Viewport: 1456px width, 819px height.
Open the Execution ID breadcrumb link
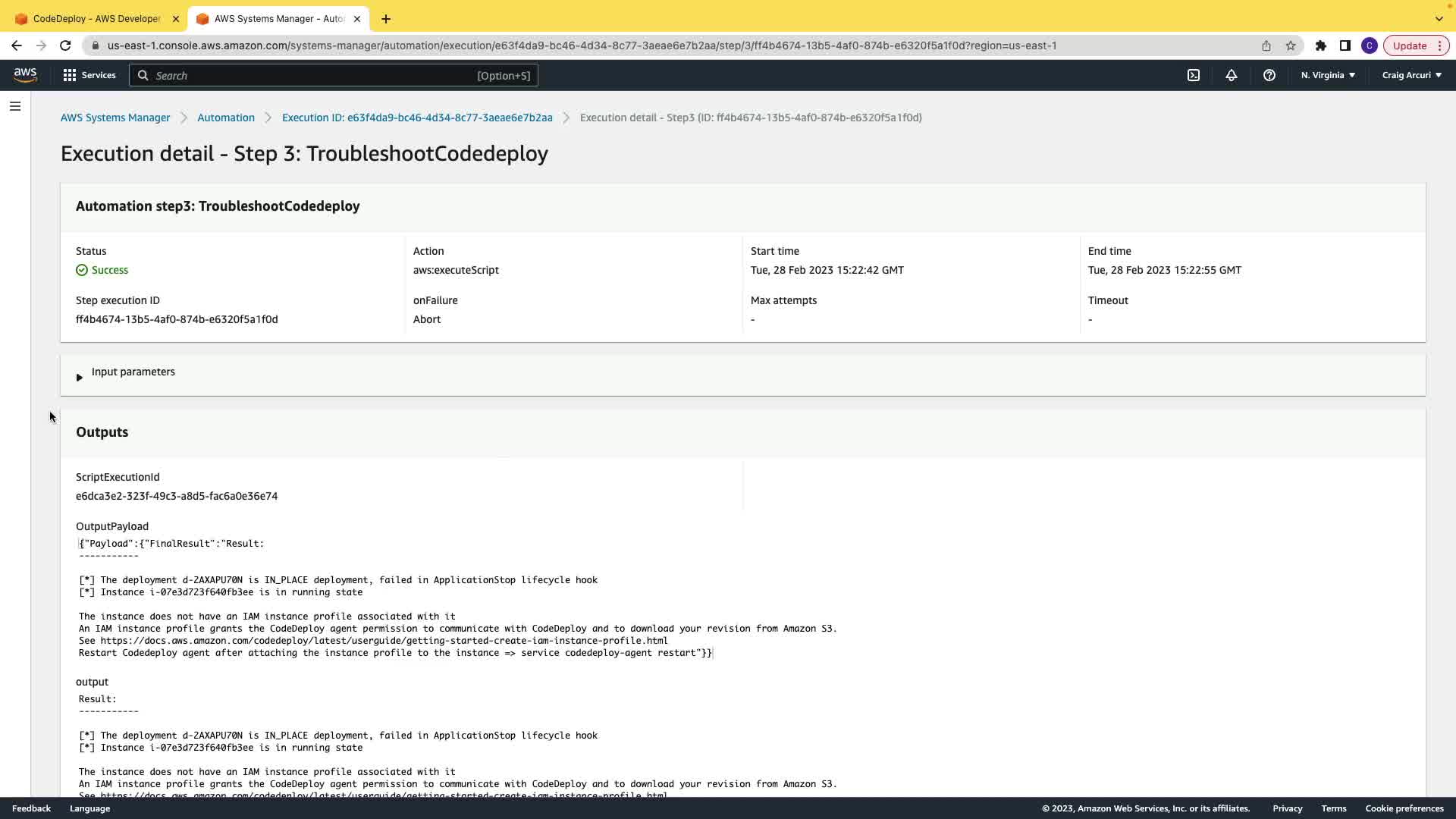pos(417,118)
